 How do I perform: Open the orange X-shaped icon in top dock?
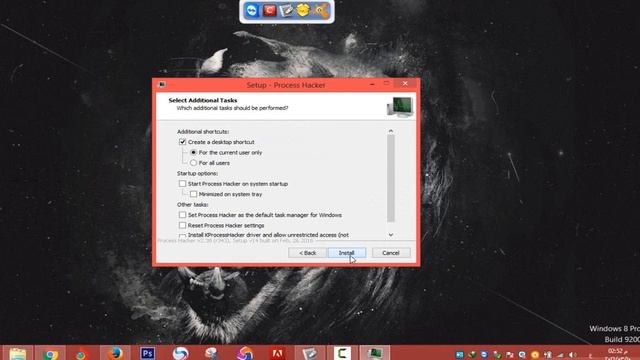[320, 11]
